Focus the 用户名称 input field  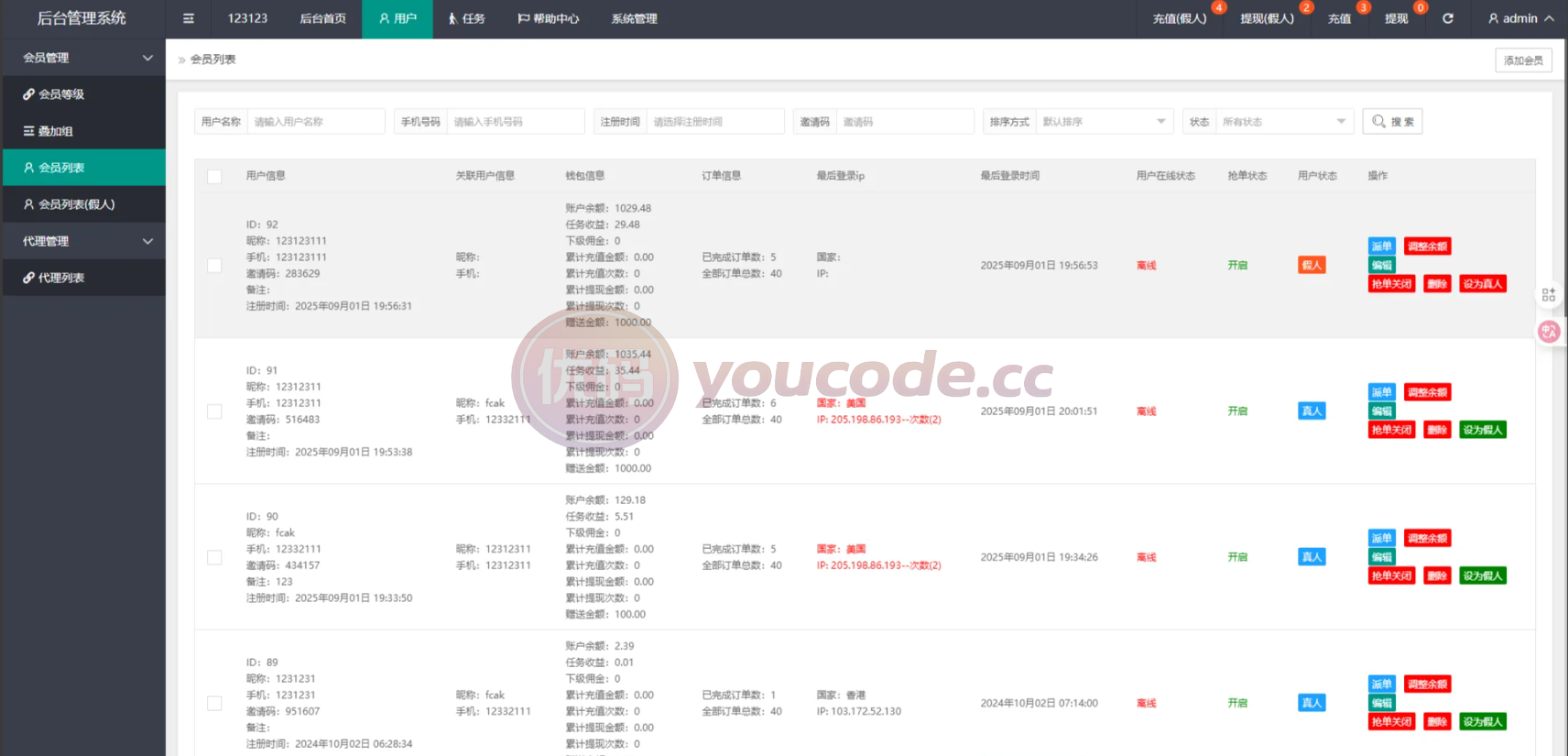tap(316, 122)
